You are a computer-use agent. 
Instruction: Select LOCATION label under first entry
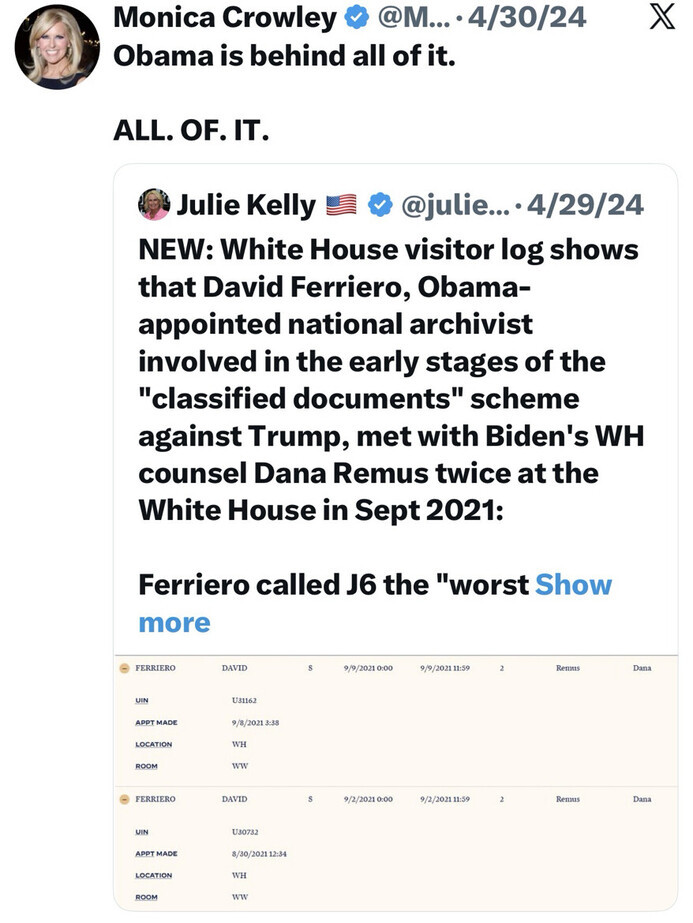154,744
